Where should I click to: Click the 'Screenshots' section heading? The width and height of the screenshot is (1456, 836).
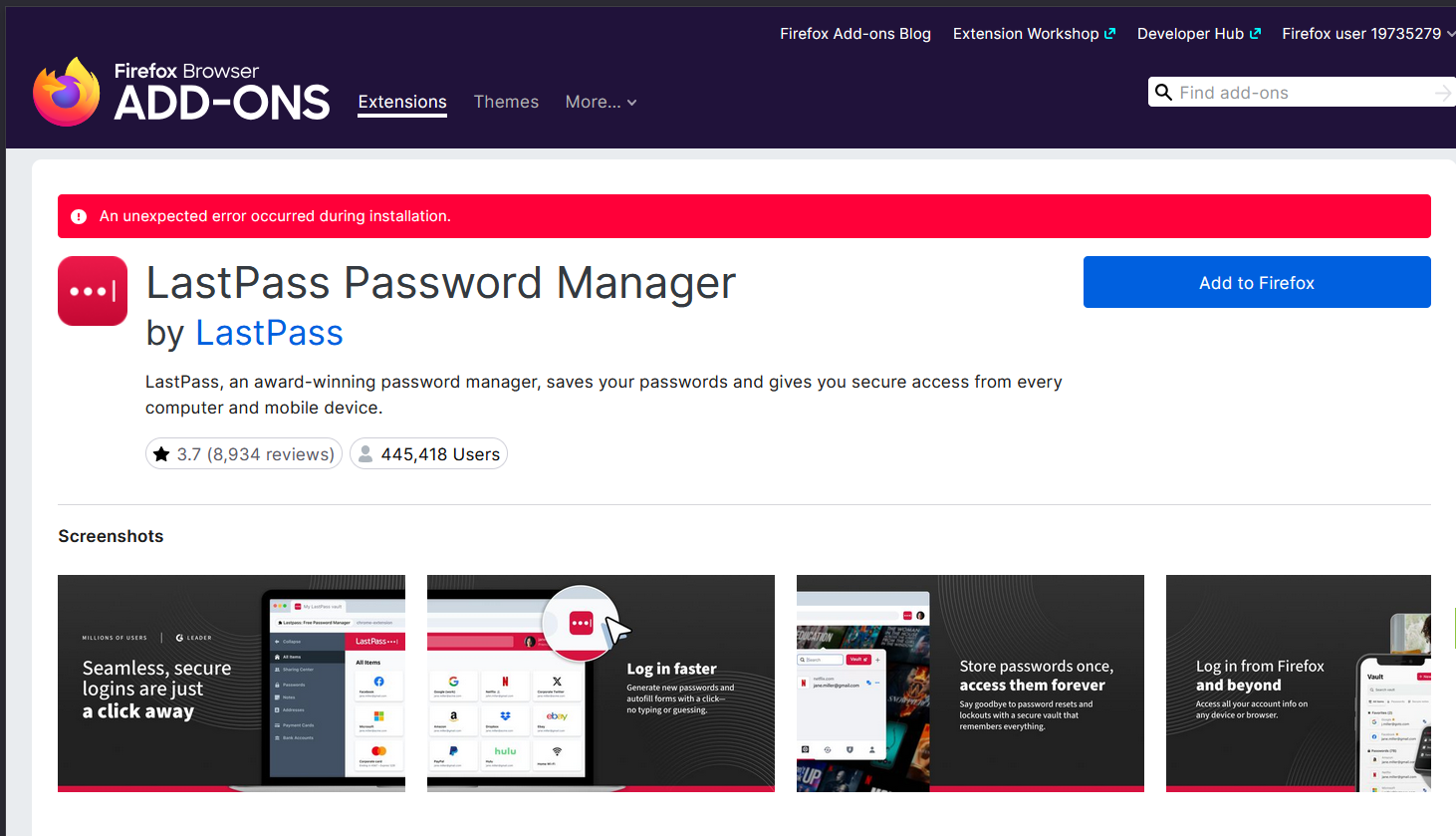tap(111, 536)
